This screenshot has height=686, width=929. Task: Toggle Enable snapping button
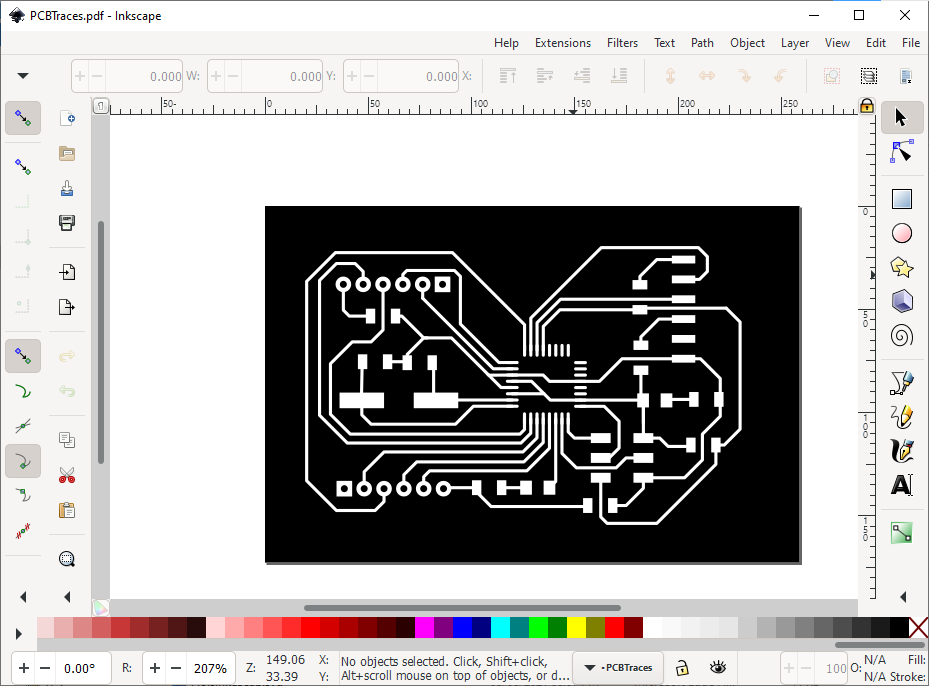click(23, 118)
